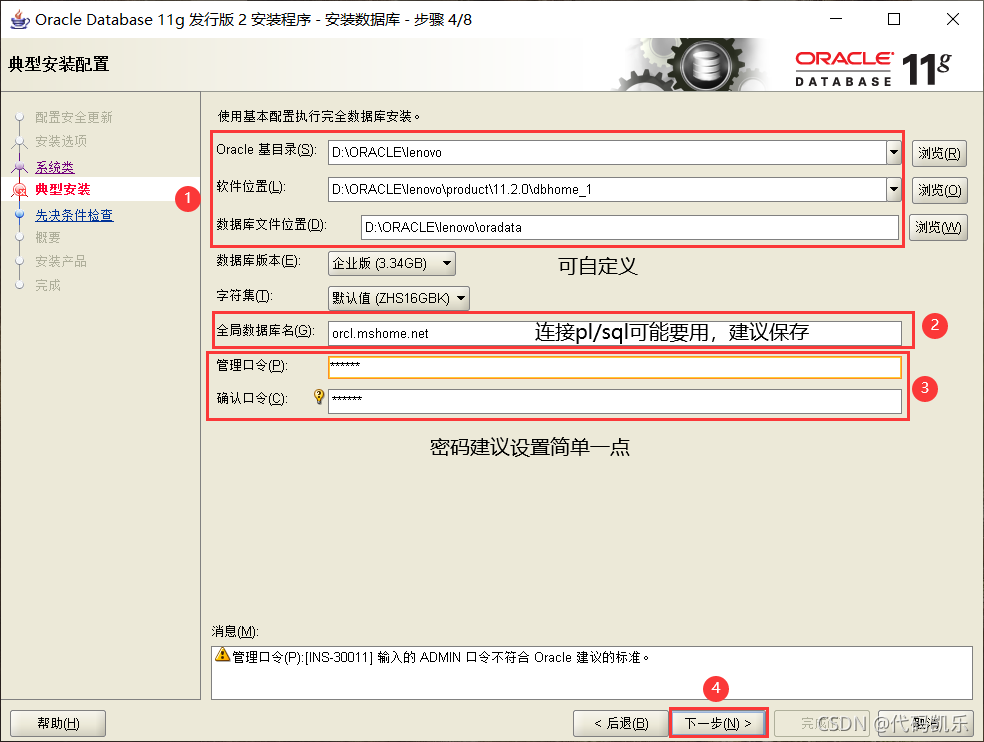Click 浏览(R) button for Oracle base
984x742 pixels.
[939, 153]
